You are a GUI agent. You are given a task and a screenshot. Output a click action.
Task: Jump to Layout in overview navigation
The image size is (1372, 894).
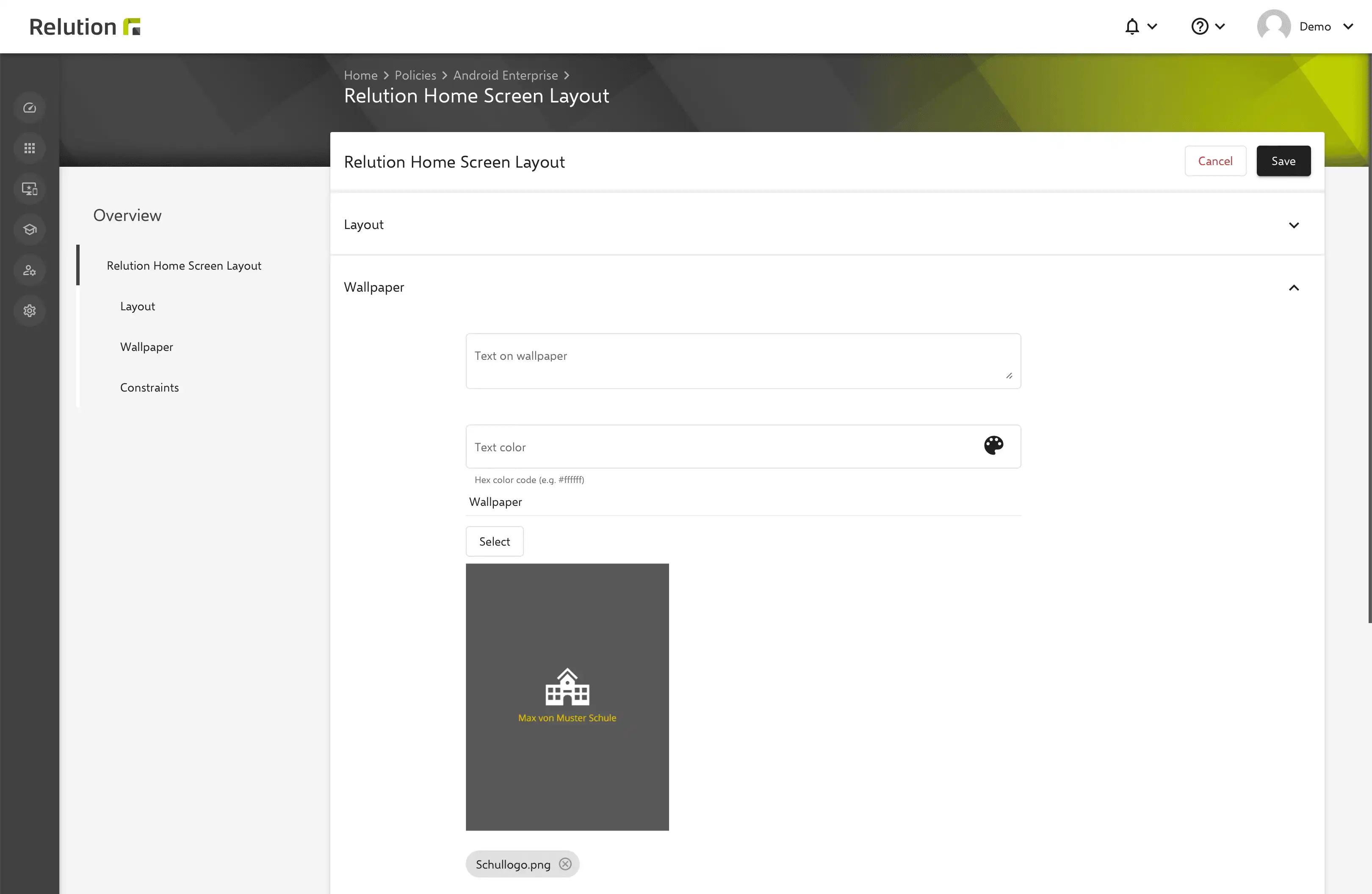click(137, 306)
